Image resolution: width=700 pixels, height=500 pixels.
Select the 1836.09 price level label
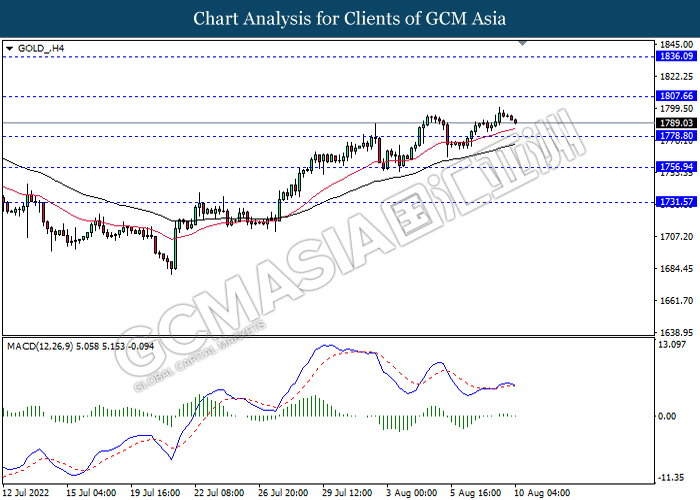pos(676,56)
